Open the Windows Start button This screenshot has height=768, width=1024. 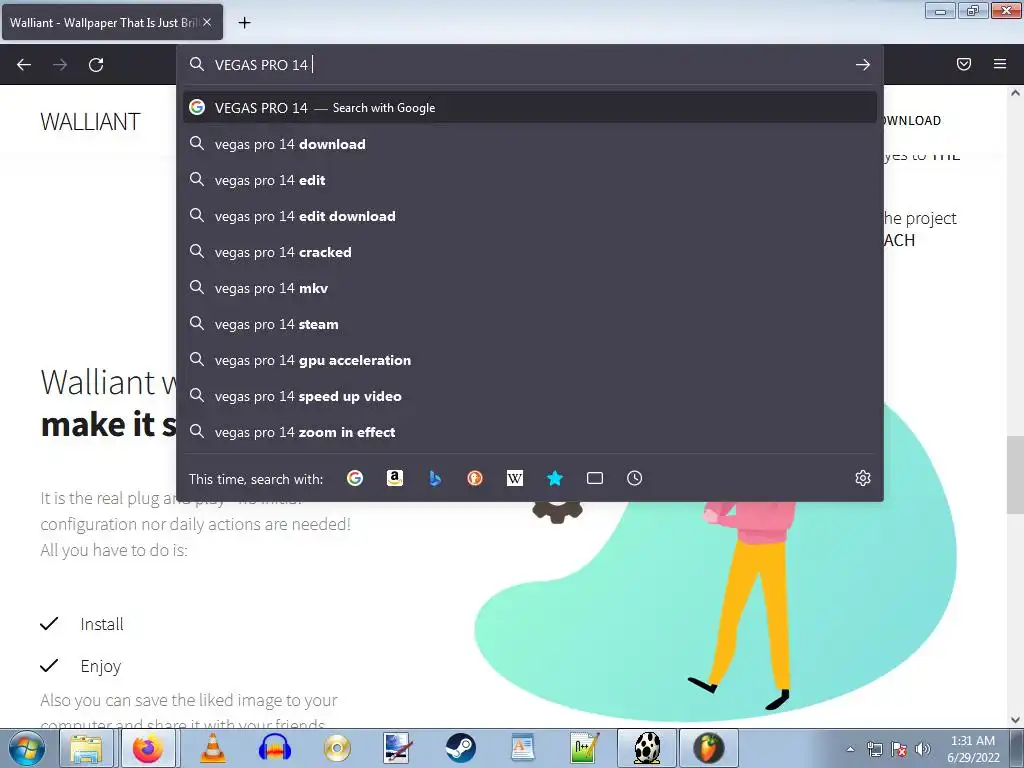[27, 748]
